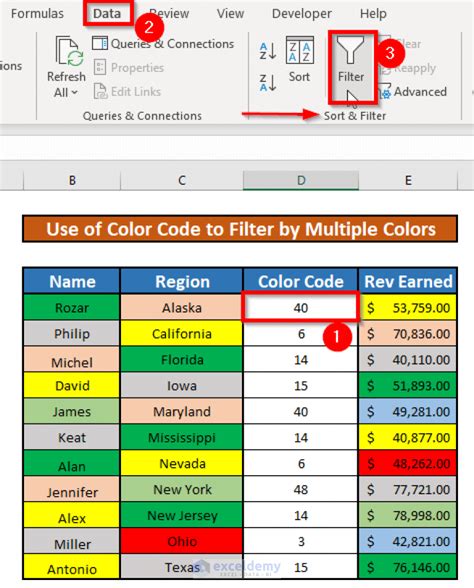The image size is (474, 588).
Task: Click the red 48,262.00 cell
Action: pos(408,463)
